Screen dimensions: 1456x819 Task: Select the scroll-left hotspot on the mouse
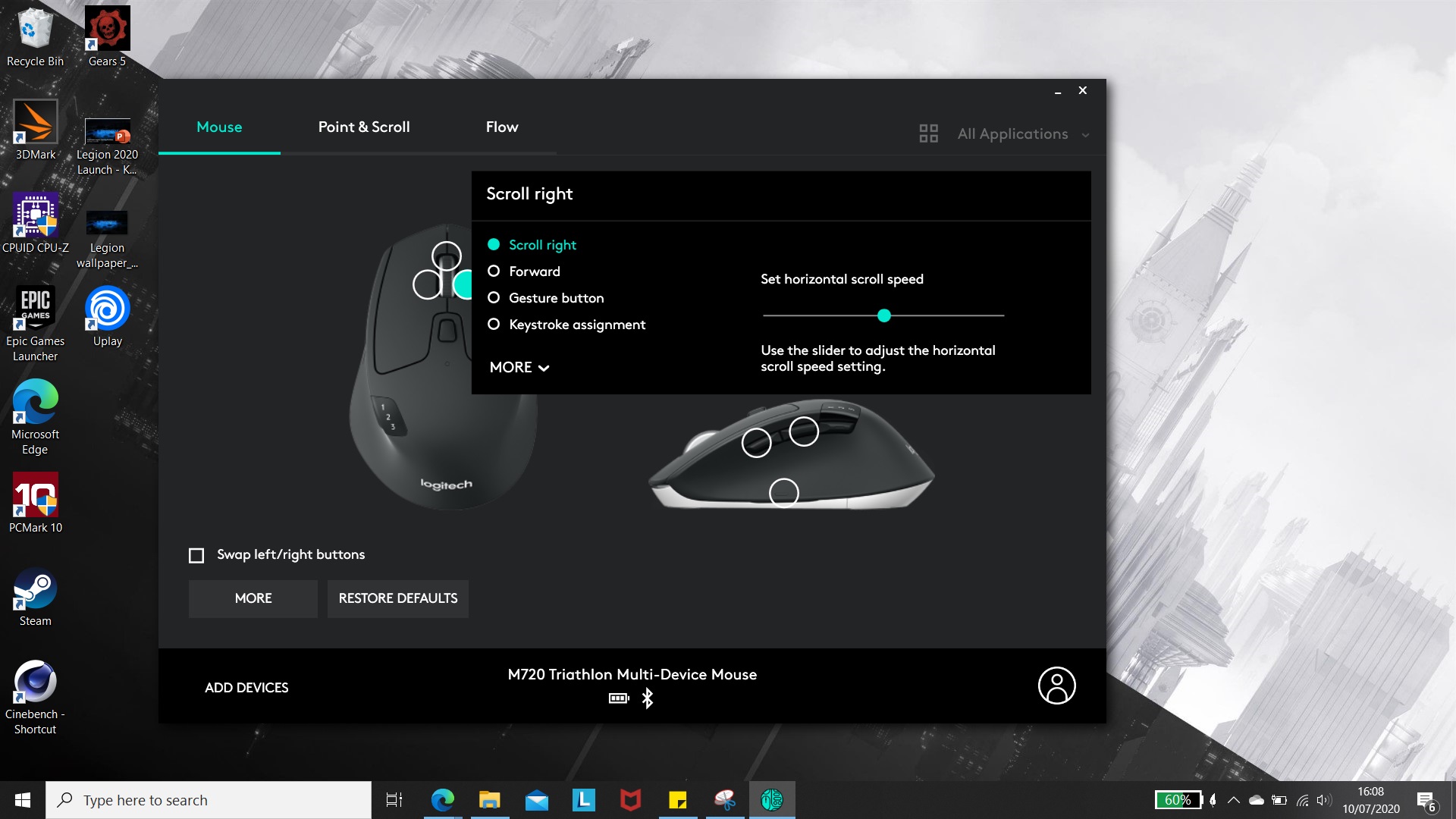point(428,284)
